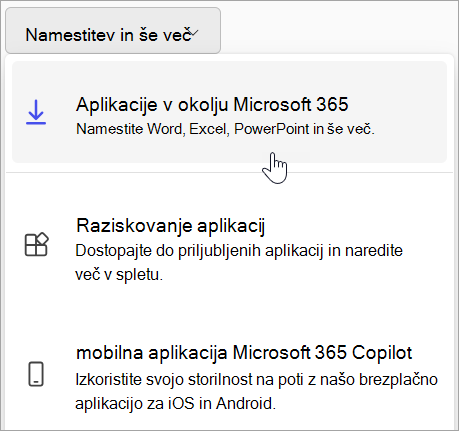Screen dimensions: 459x431
Task: Click the blue download arrow icon
Action: pyautogui.click(x=36, y=112)
